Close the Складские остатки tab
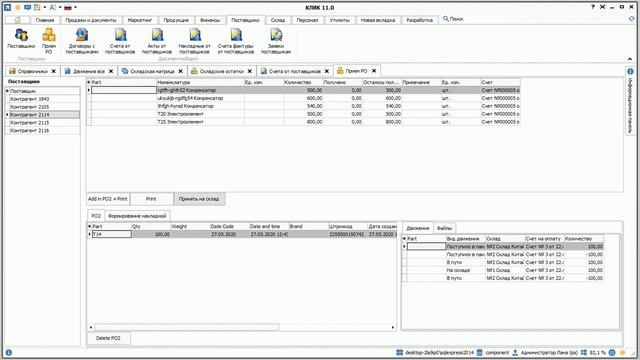 pyautogui.click(x=250, y=71)
